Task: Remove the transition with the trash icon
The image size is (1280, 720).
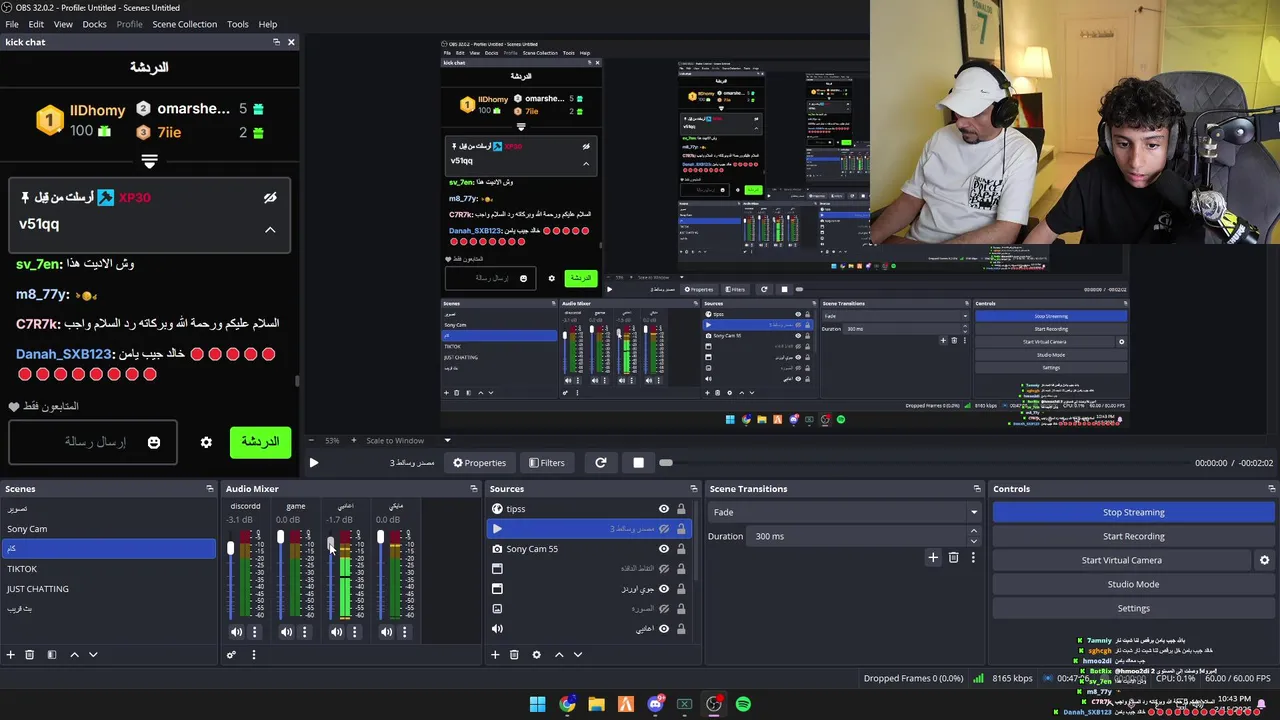Action: point(953,557)
